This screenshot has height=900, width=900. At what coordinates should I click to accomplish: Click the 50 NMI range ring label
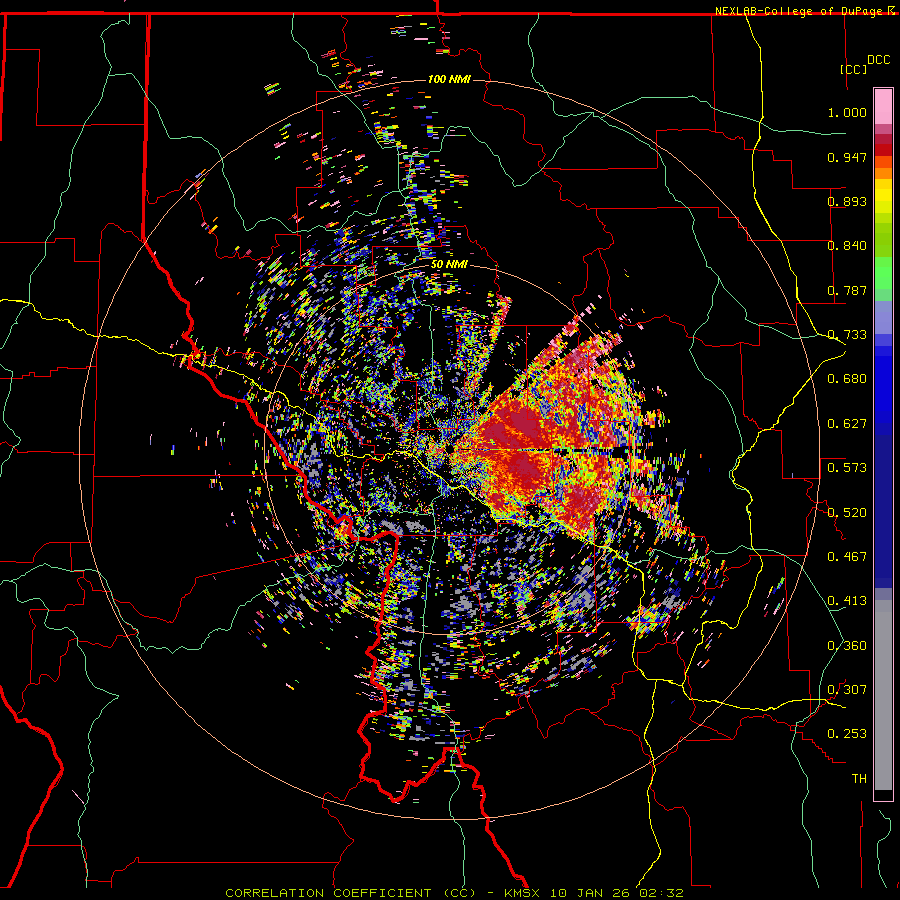click(x=449, y=265)
